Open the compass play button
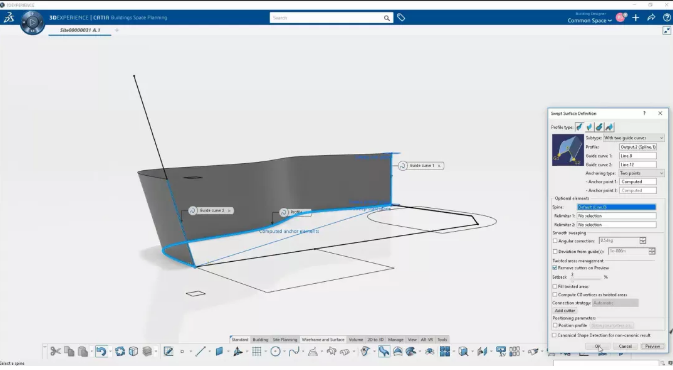This screenshot has width=673, height=370. (32, 22)
